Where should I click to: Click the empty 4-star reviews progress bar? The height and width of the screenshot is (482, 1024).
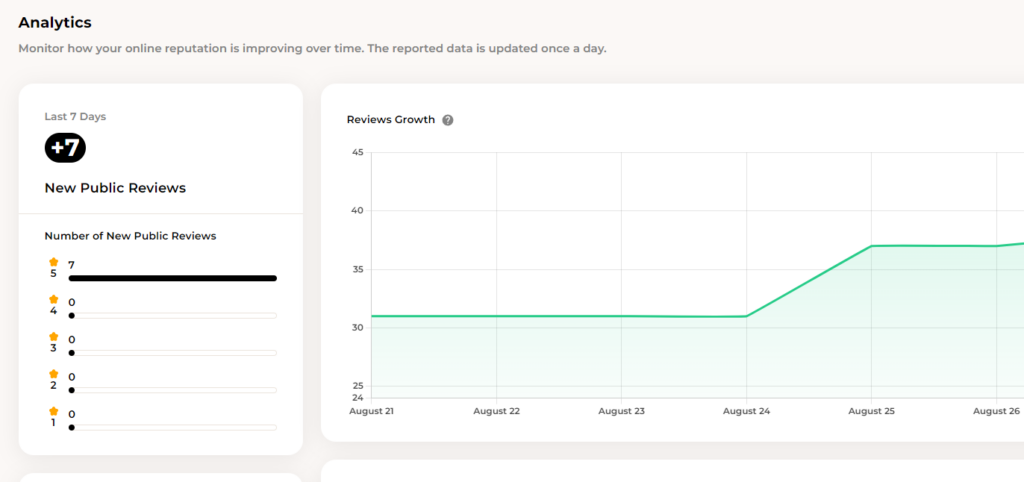coord(172,315)
